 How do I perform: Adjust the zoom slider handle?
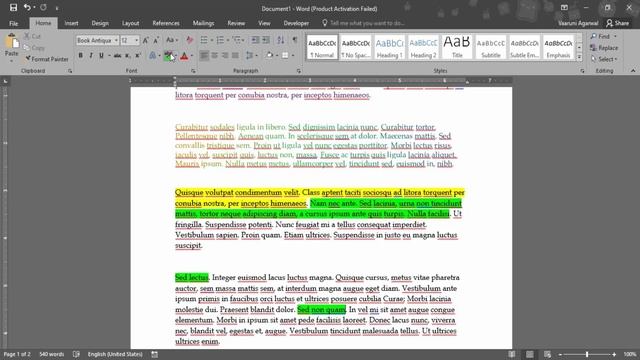pyautogui.click(x=587, y=354)
